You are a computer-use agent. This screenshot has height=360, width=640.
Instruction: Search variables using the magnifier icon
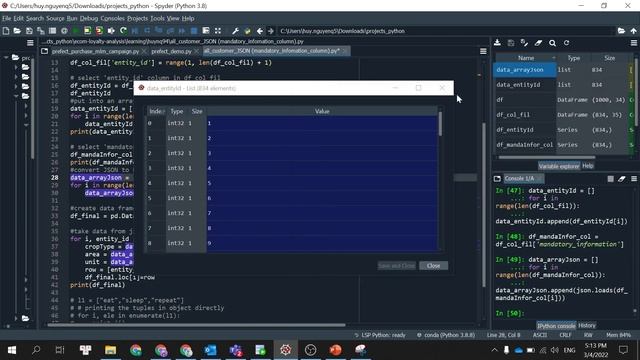552,42
